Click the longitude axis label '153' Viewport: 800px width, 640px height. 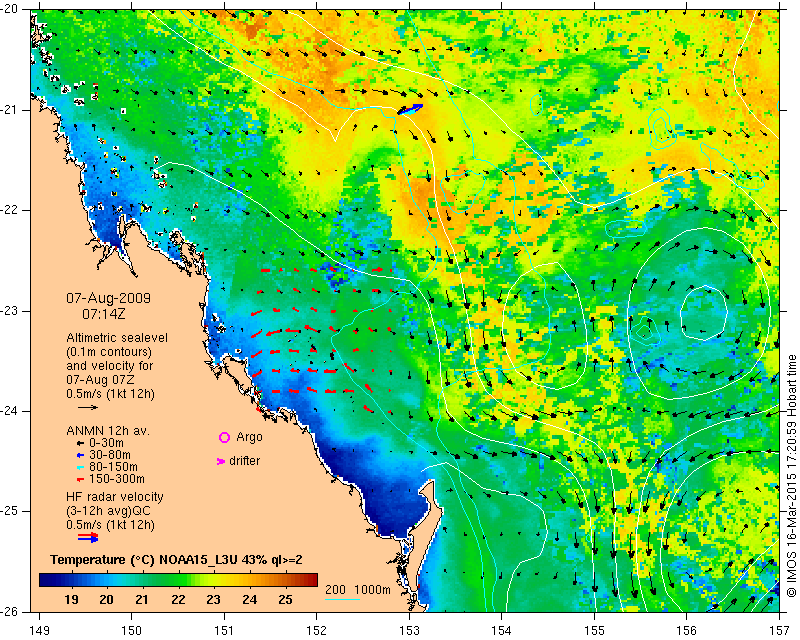tap(409, 631)
